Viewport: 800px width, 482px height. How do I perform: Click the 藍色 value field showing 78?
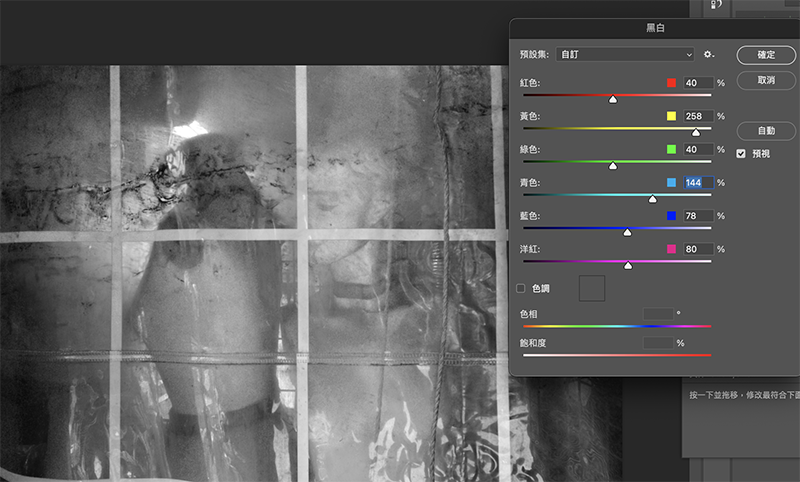point(698,216)
